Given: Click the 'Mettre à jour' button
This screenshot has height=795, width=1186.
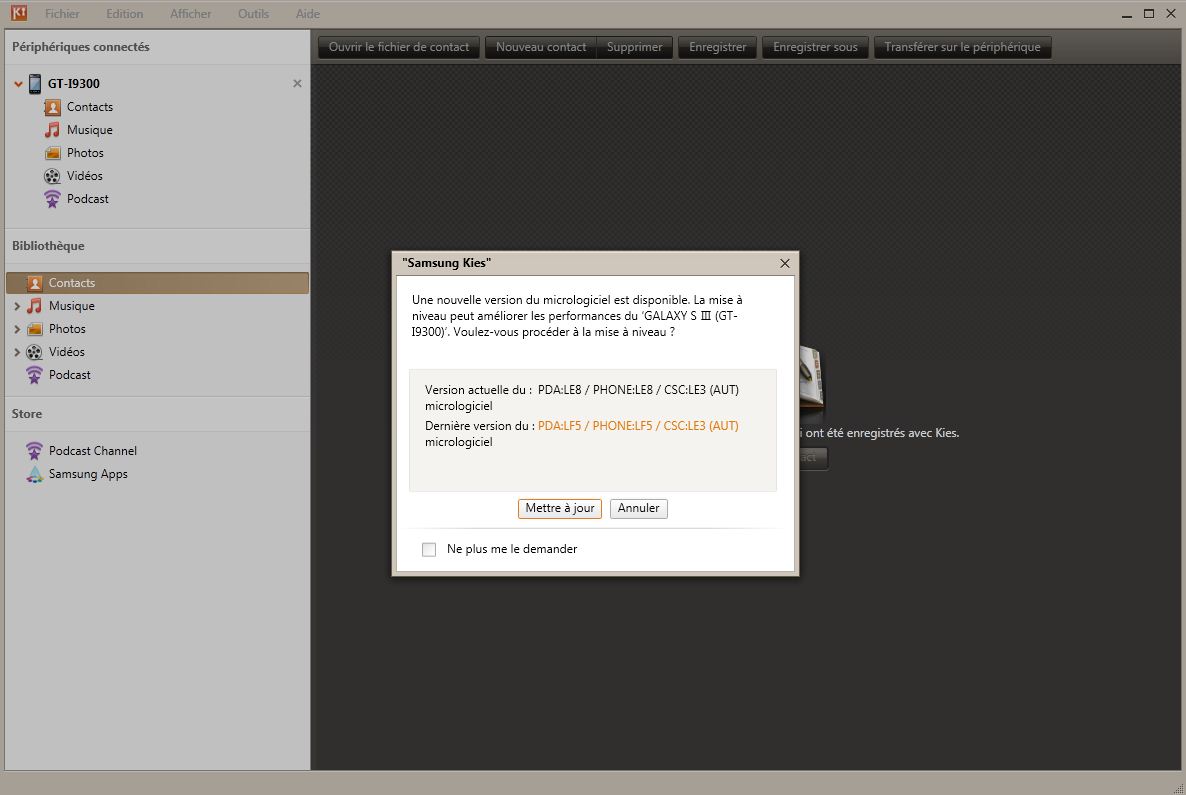Looking at the screenshot, I should pyautogui.click(x=560, y=508).
